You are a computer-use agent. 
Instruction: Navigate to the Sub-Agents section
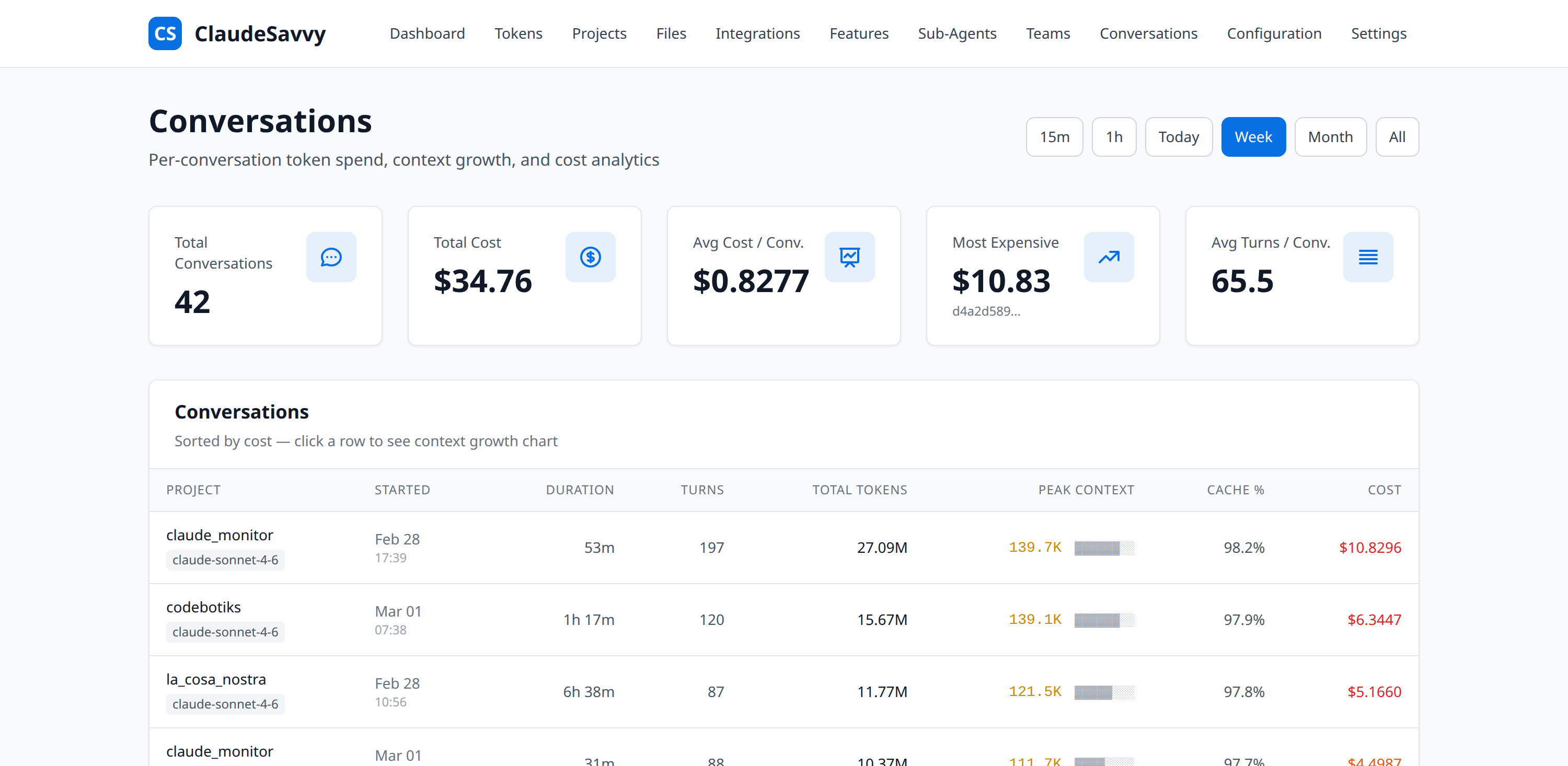coord(957,33)
